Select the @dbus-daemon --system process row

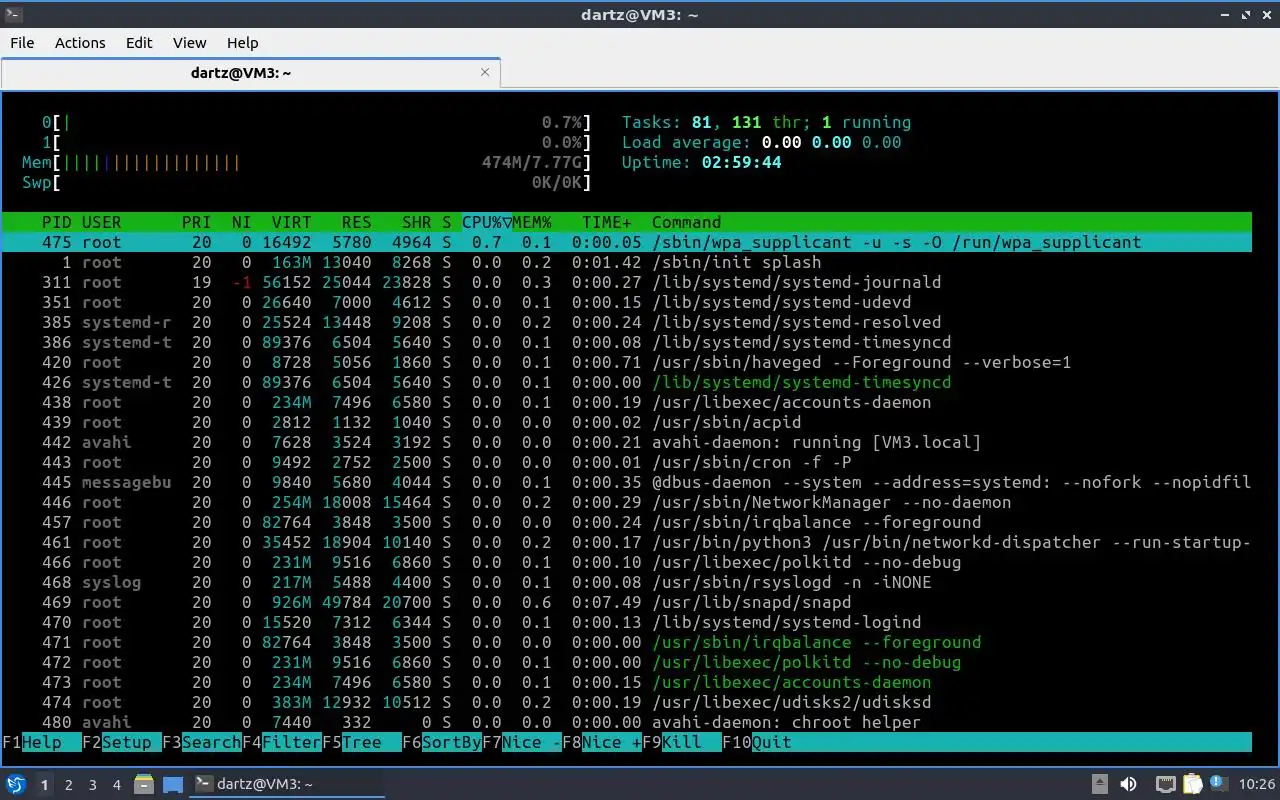coord(626,482)
